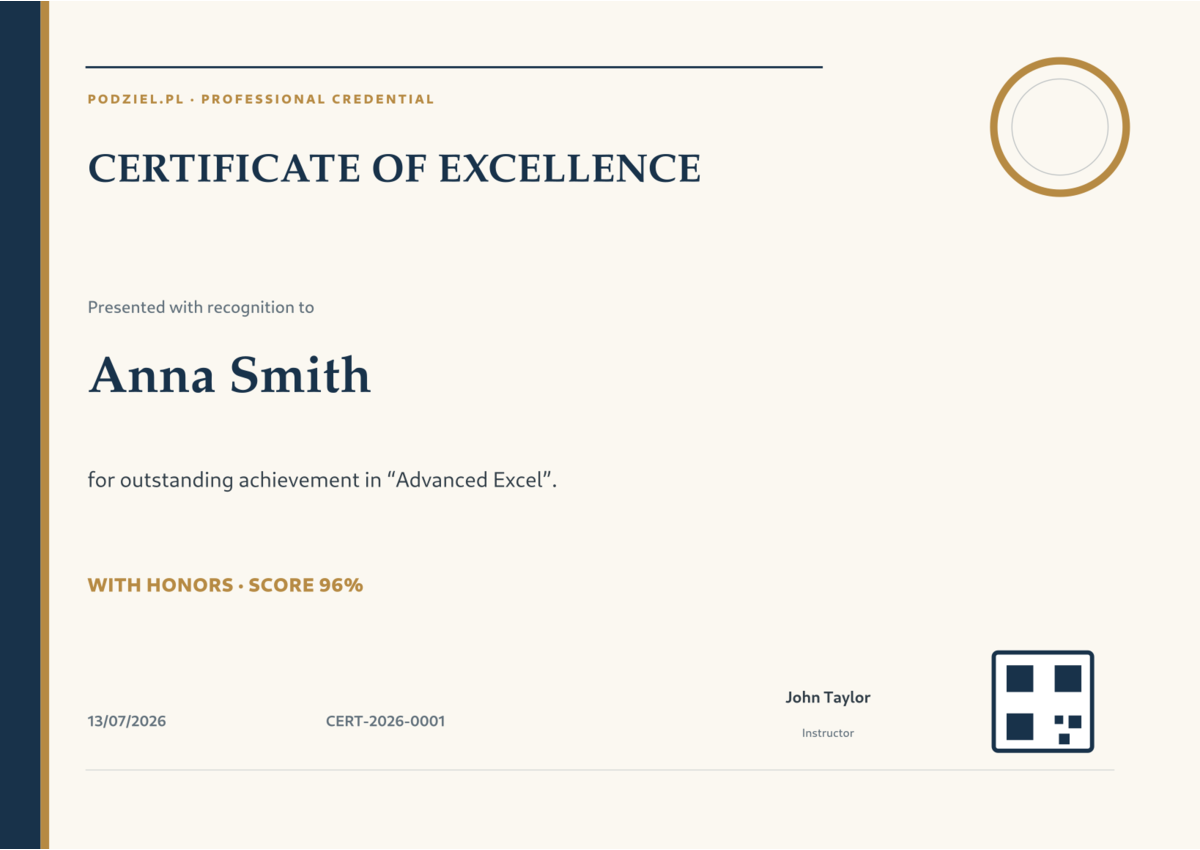Select the 'Advanced Excel' achievement line
This screenshot has height=850, width=1200.
pos(322,480)
